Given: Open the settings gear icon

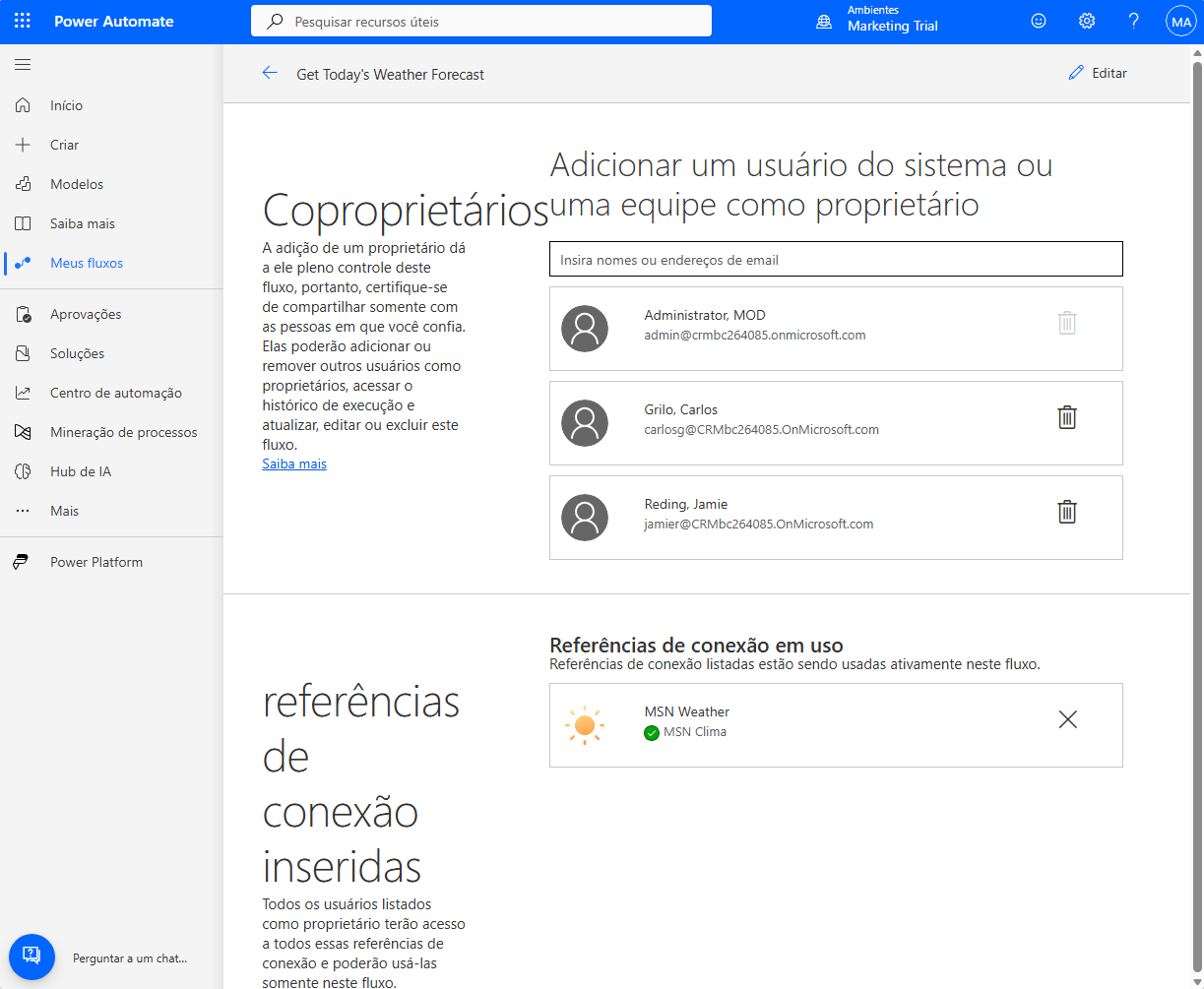Looking at the screenshot, I should (x=1087, y=21).
